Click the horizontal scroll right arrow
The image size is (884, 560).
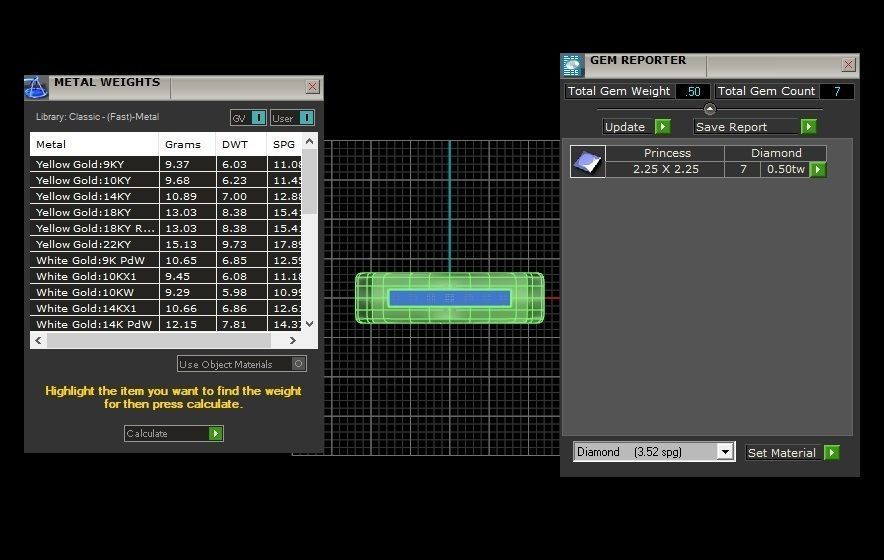pyautogui.click(x=293, y=340)
